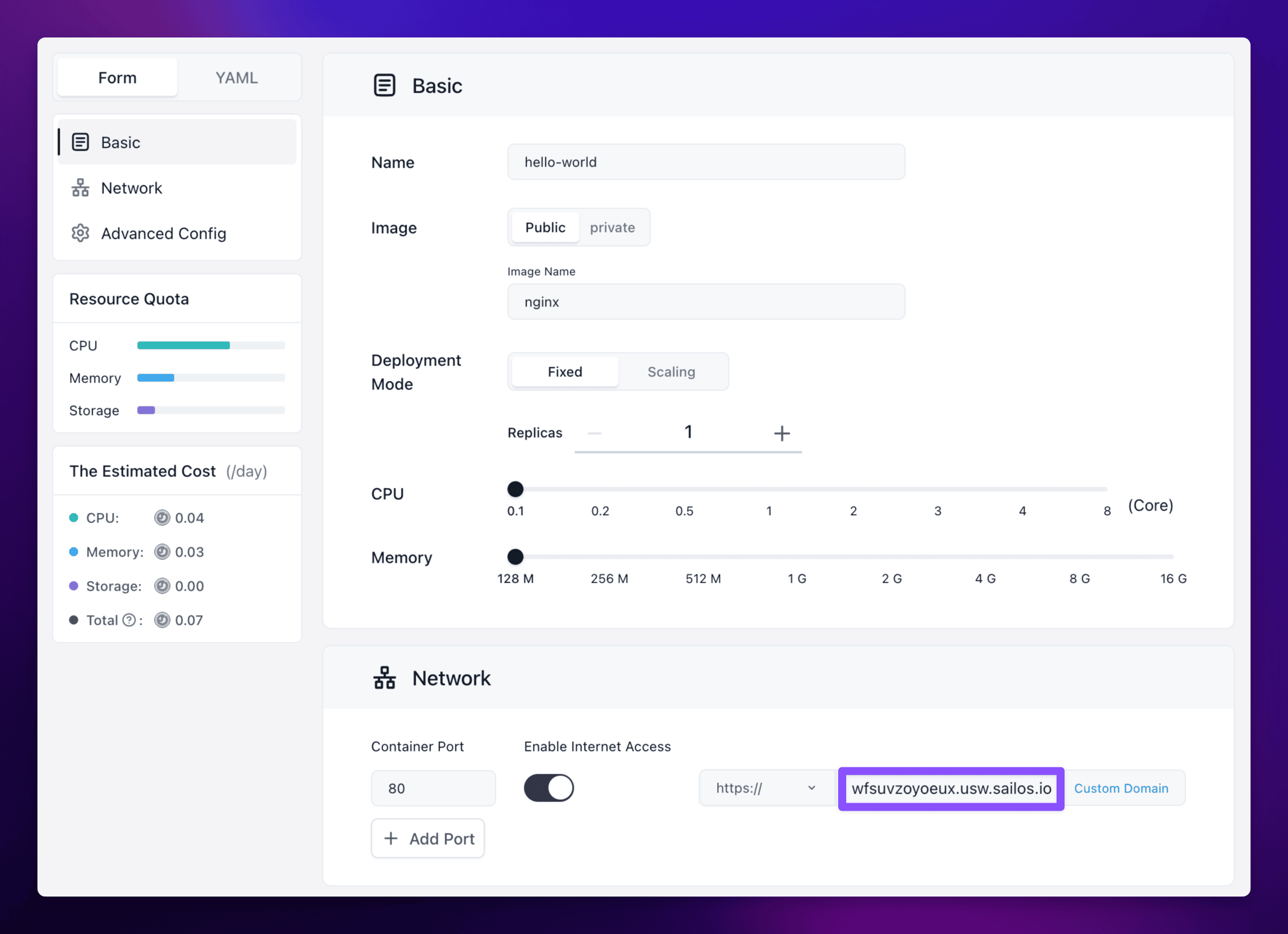The image size is (1288, 934).
Task: Click the Network panel hierarchy icon
Action: tap(384, 677)
